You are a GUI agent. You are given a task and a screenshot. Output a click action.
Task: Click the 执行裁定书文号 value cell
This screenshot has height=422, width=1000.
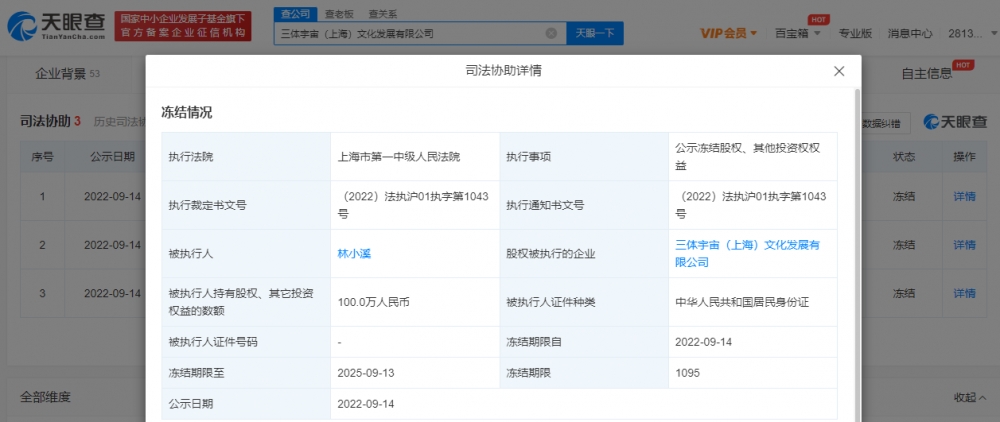(x=415, y=205)
